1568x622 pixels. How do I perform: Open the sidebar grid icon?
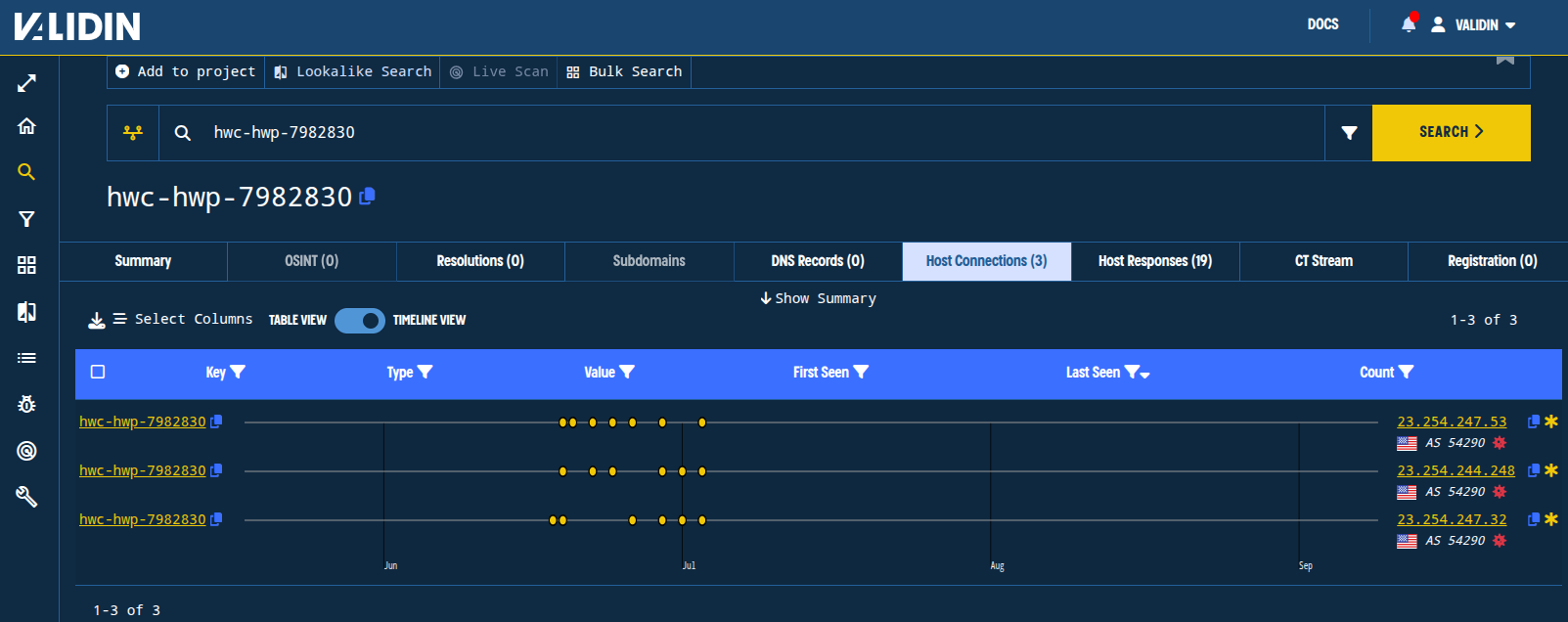click(26, 265)
